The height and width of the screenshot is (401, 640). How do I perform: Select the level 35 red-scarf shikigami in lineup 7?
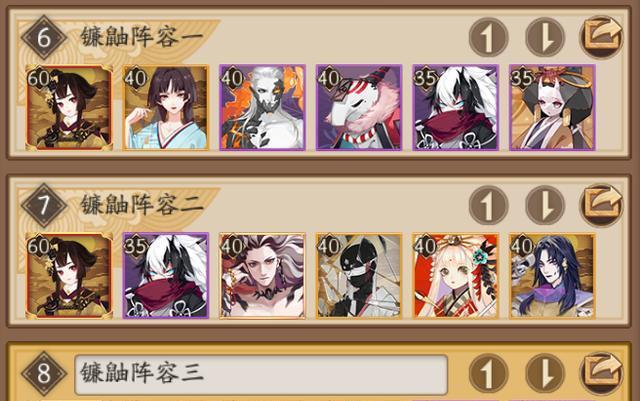(x=166, y=276)
